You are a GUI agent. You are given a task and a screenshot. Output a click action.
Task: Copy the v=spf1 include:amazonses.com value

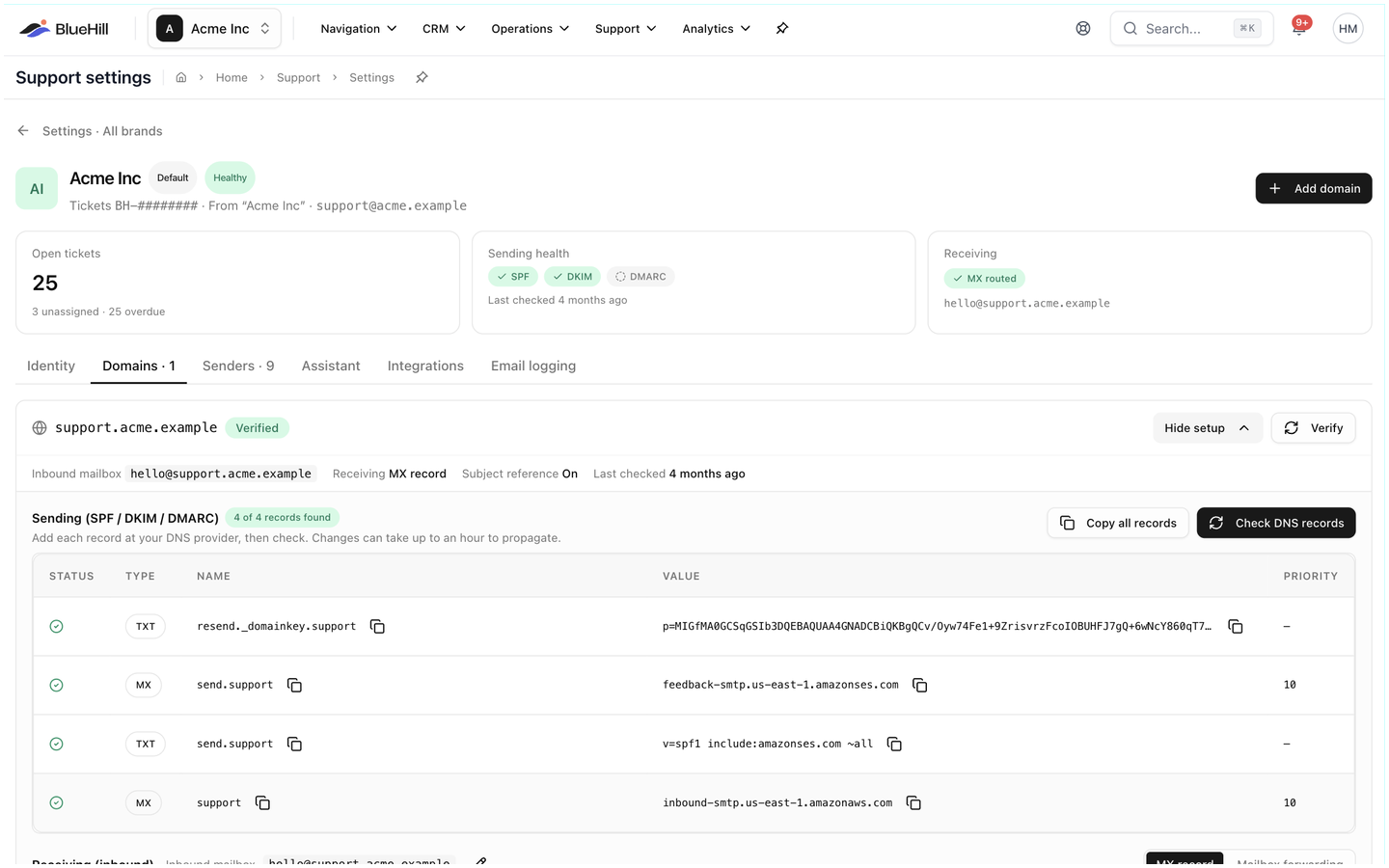click(x=894, y=744)
